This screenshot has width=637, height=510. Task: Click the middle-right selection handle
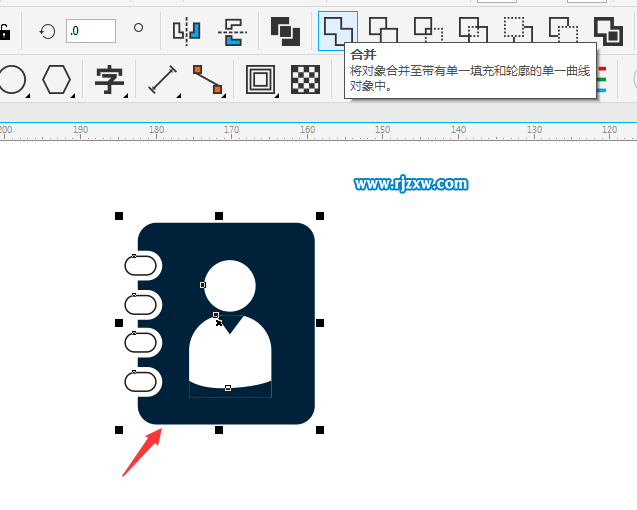point(320,323)
